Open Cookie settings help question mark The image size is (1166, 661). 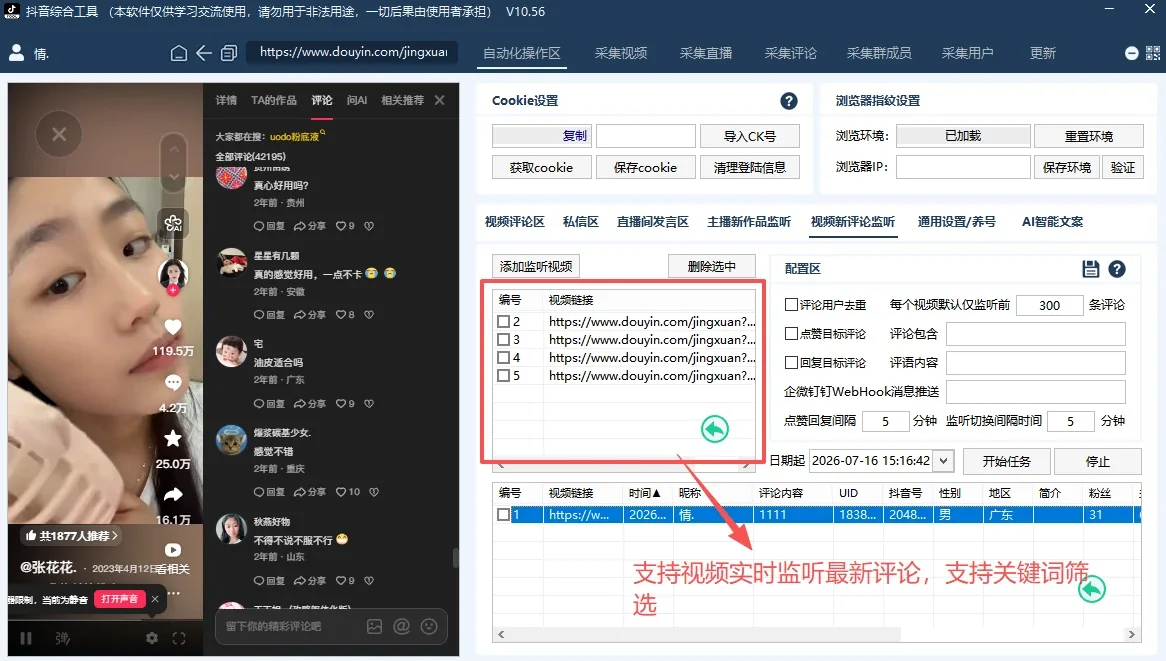point(789,101)
